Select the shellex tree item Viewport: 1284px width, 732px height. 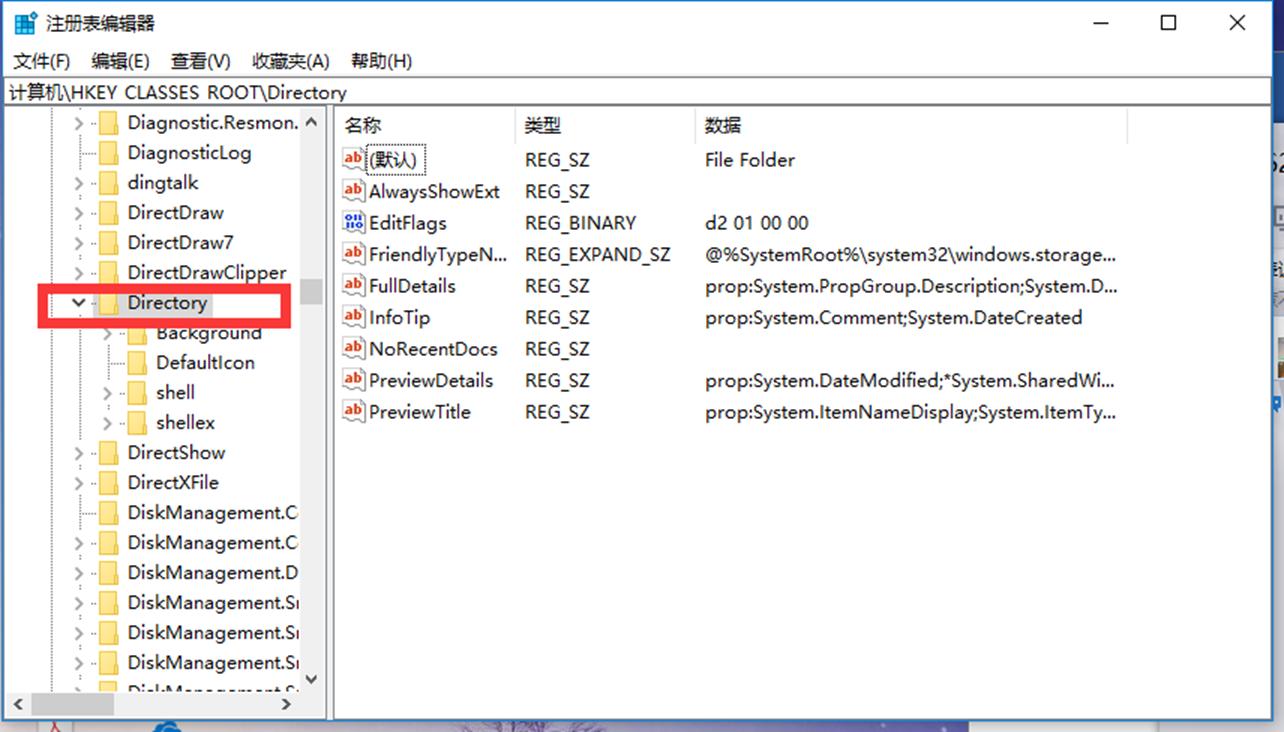[x=185, y=423]
